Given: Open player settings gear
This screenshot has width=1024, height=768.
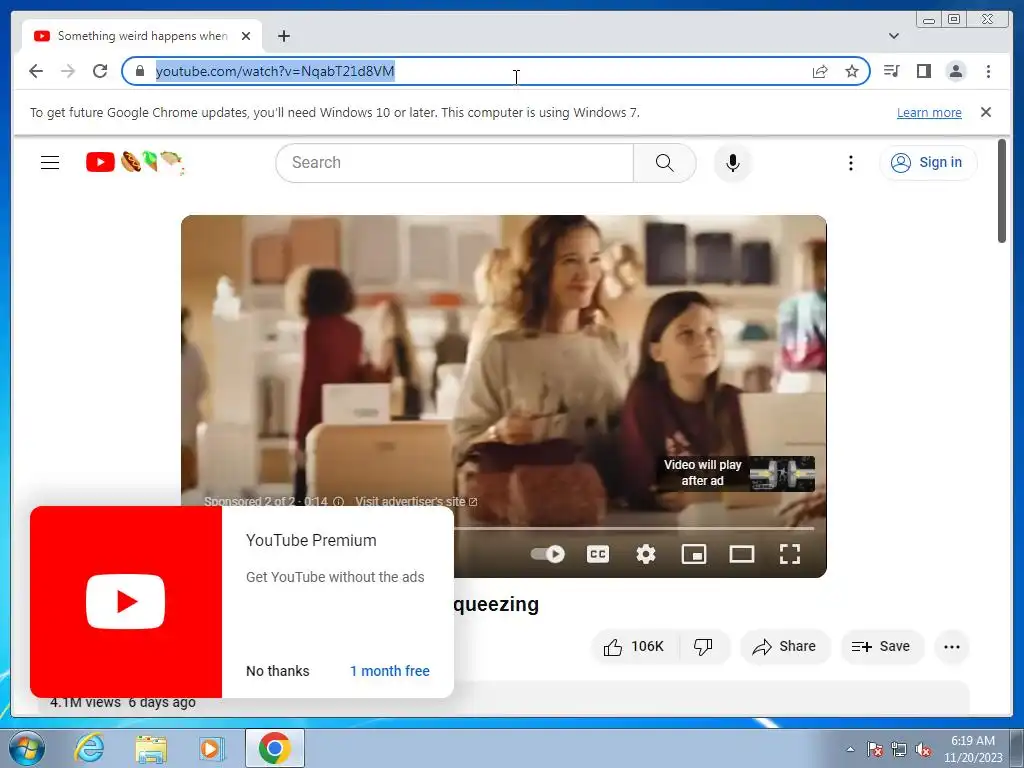Looking at the screenshot, I should click(645, 554).
